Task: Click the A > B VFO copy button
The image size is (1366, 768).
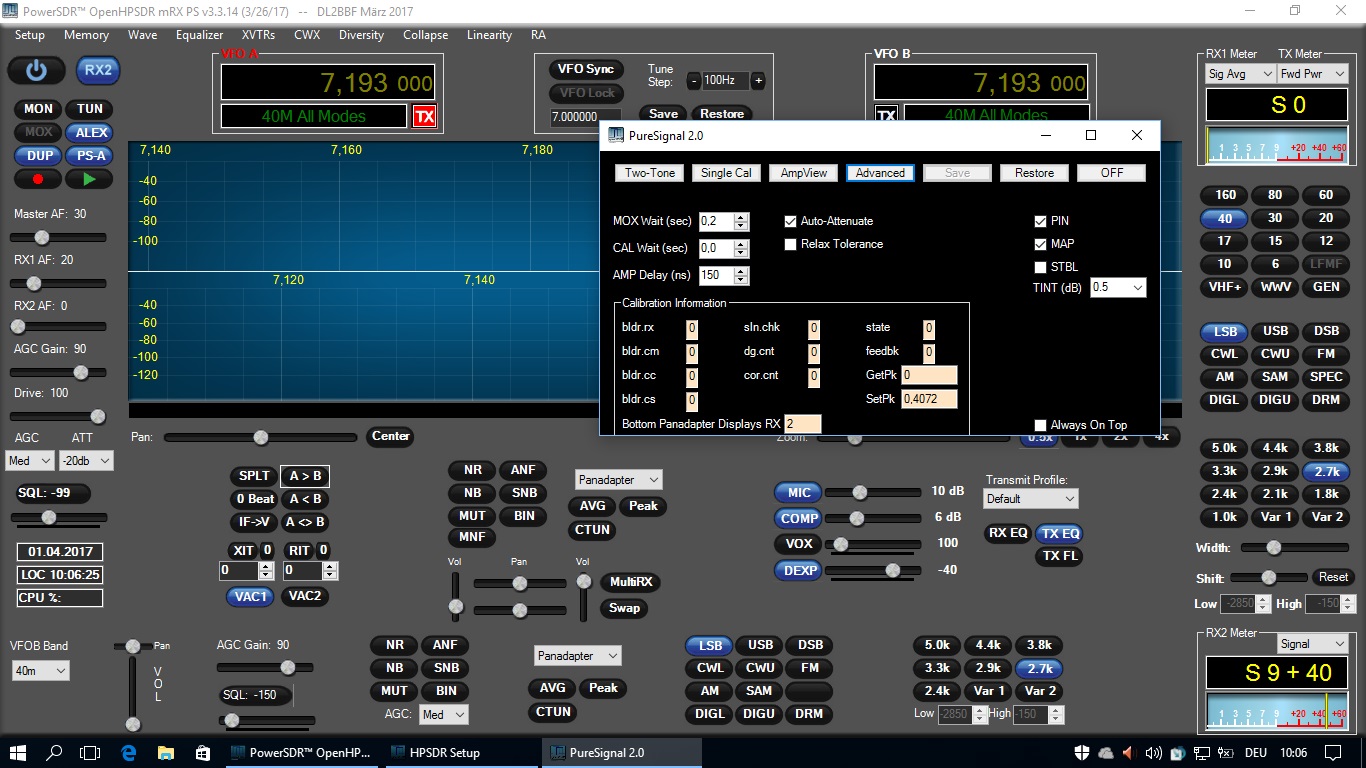Action: pos(305,476)
